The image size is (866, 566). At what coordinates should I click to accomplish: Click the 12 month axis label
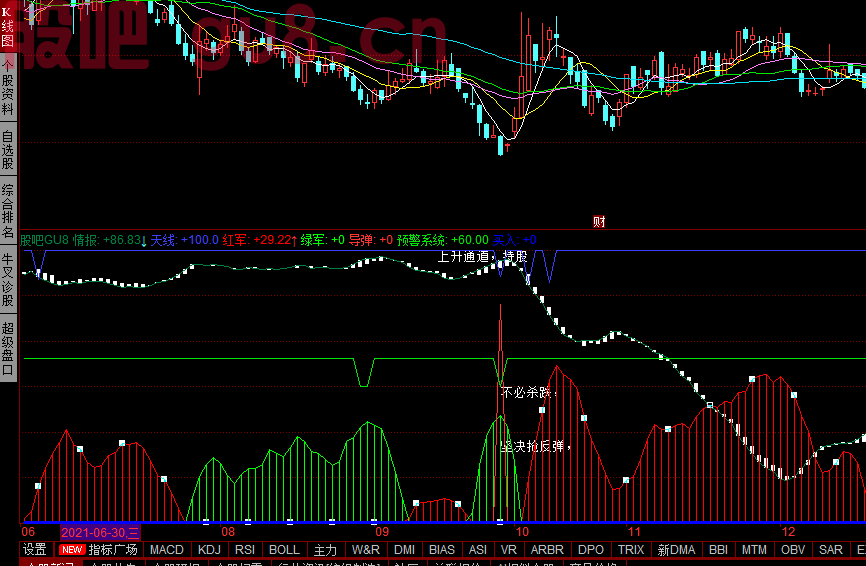pyautogui.click(x=788, y=532)
